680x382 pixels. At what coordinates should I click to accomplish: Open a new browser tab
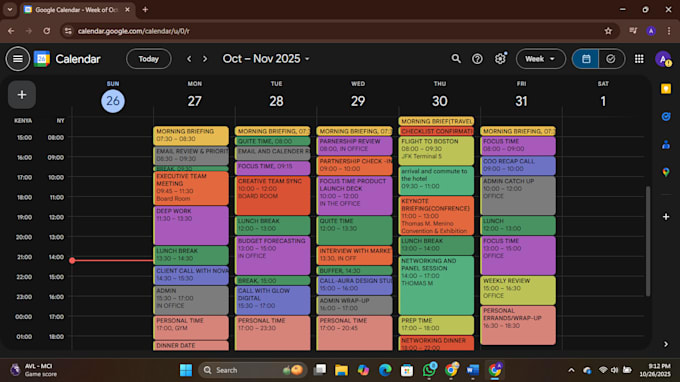pyautogui.click(x=145, y=10)
